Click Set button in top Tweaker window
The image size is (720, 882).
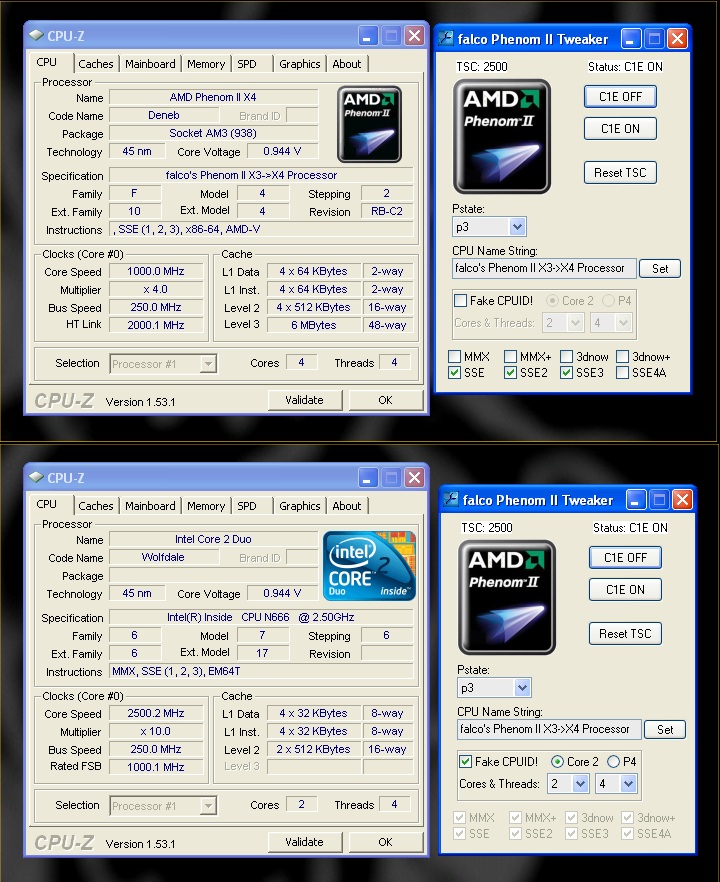point(660,269)
